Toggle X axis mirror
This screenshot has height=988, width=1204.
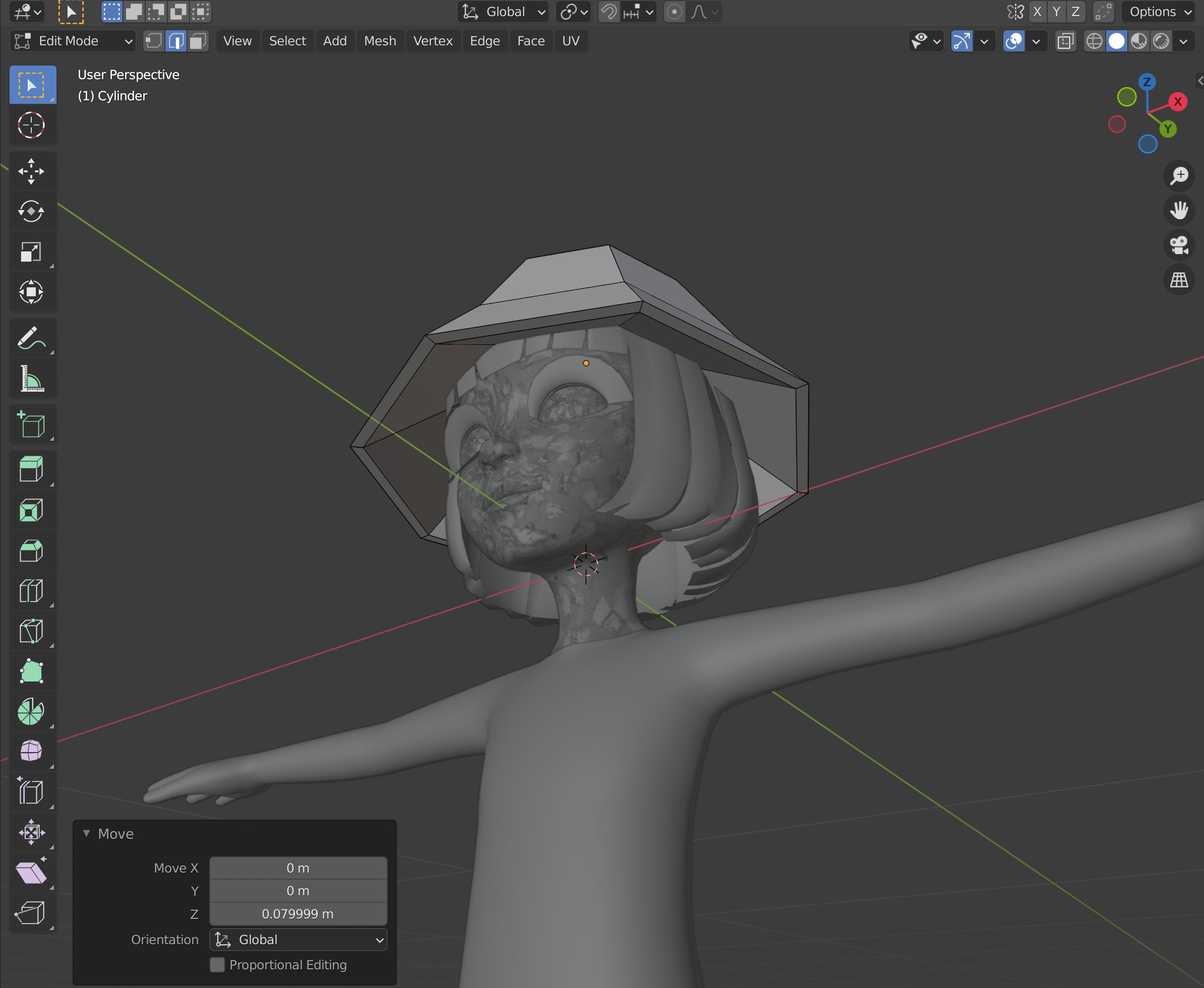(1037, 12)
